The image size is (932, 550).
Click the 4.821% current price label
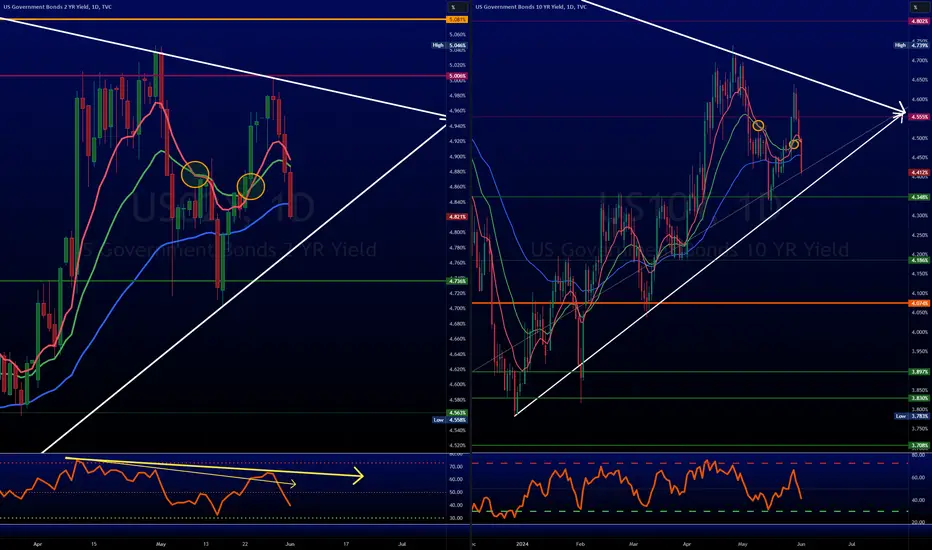(457, 217)
